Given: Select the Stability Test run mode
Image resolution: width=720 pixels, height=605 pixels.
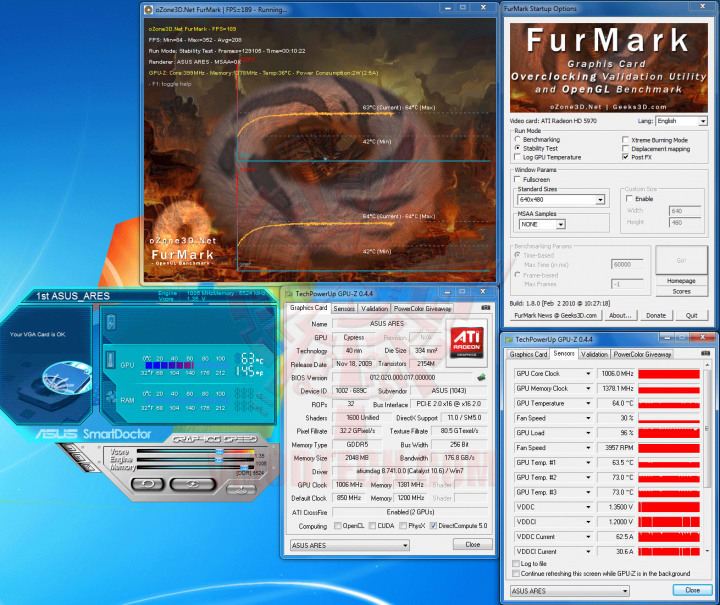Looking at the screenshot, I should pyautogui.click(x=518, y=148).
